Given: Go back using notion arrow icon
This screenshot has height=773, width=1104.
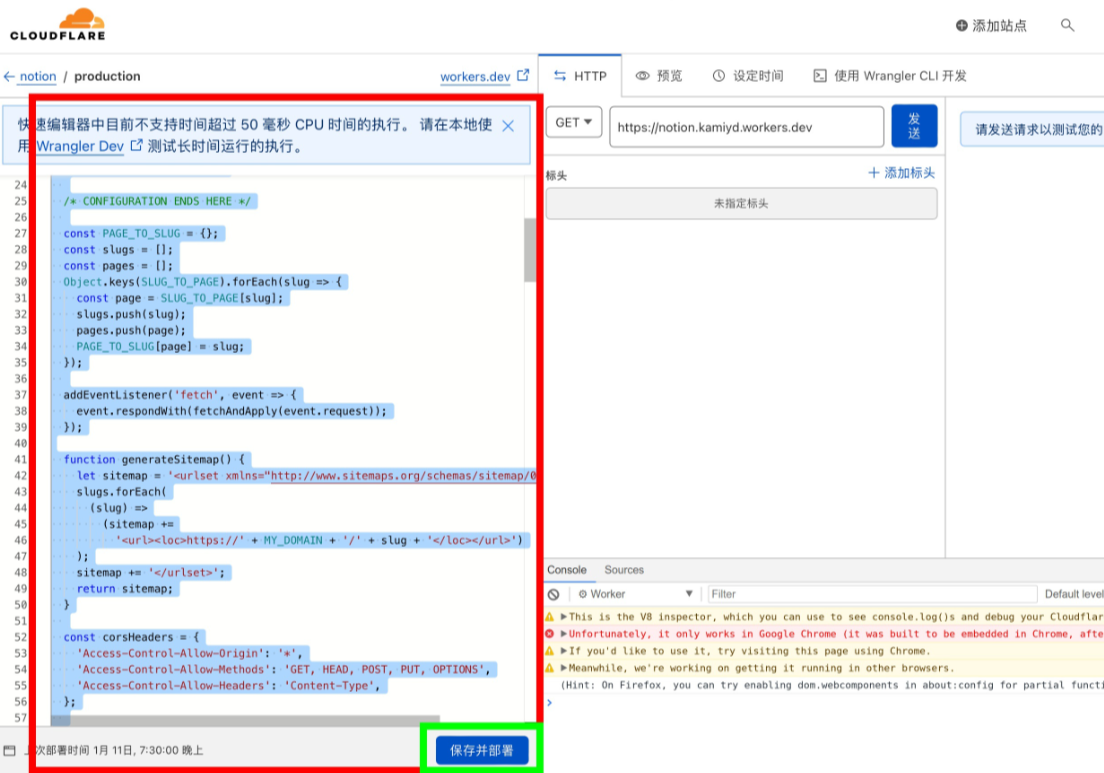Looking at the screenshot, I should click(x=9, y=76).
